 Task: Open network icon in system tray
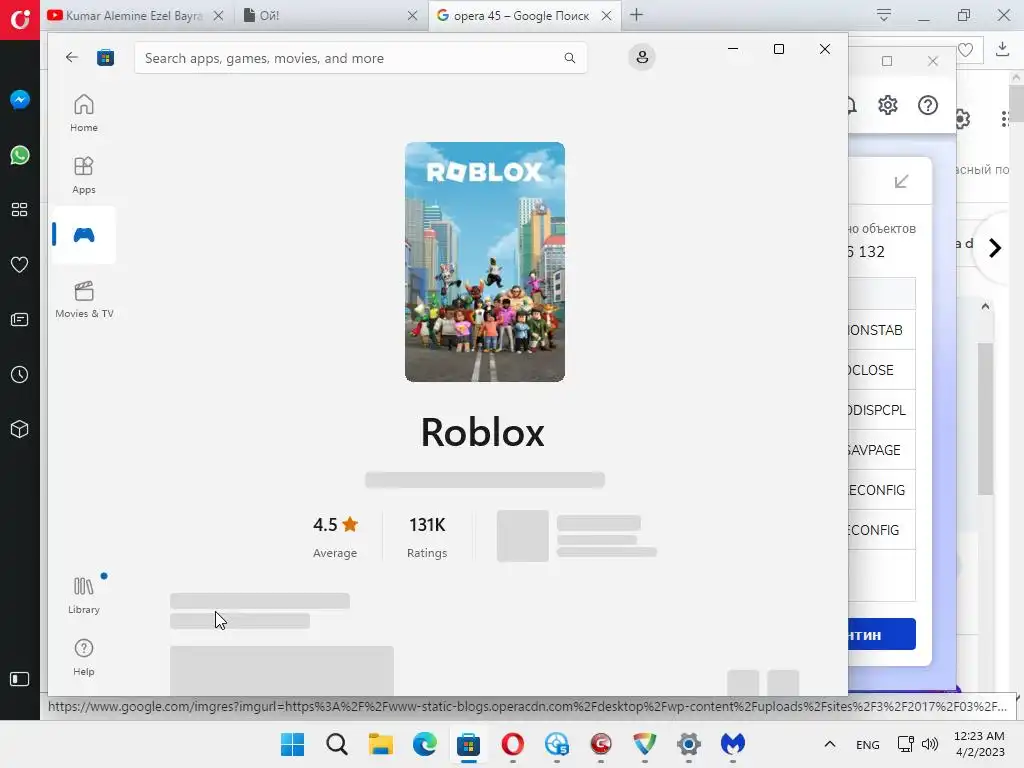(905, 744)
